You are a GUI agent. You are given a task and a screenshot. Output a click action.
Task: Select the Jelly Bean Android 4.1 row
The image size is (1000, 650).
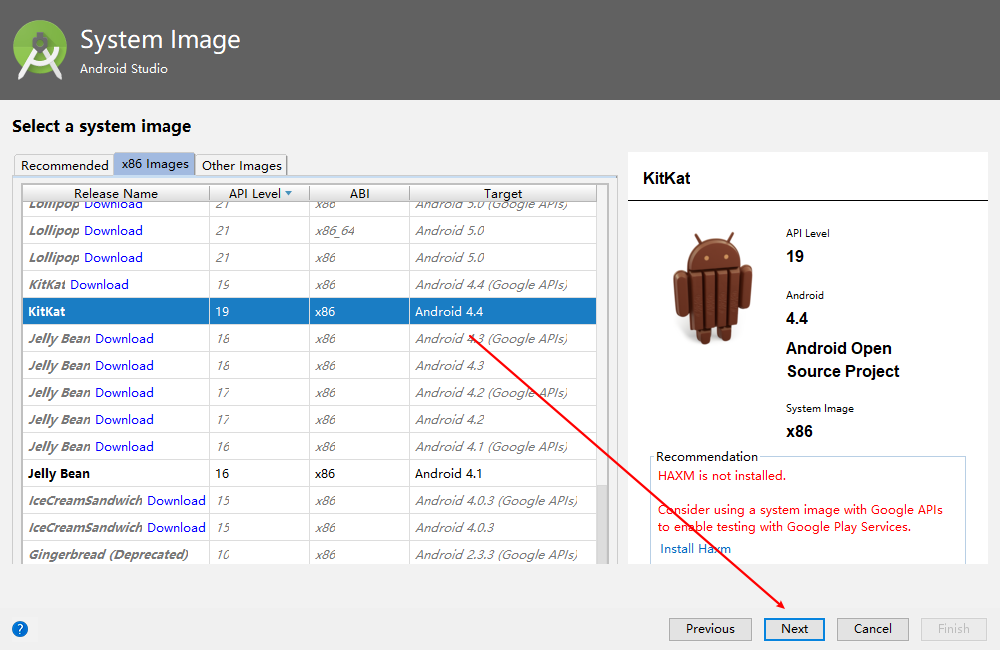pyautogui.click(x=309, y=473)
